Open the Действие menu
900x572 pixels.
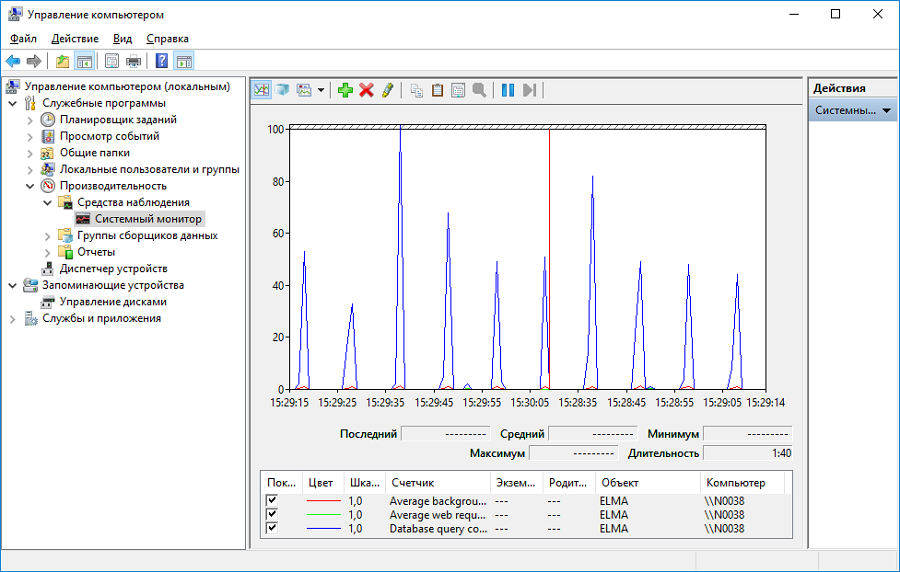pyautogui.click(x=75, y=38)
